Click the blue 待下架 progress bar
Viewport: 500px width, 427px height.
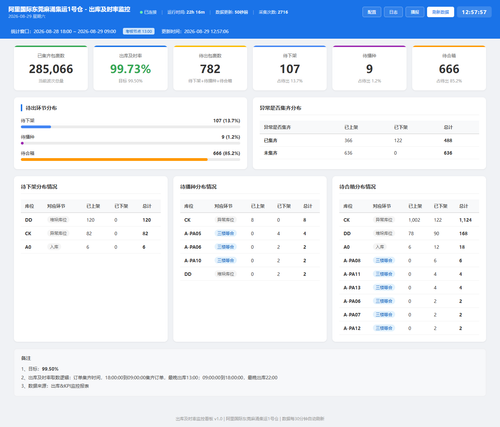36,127
